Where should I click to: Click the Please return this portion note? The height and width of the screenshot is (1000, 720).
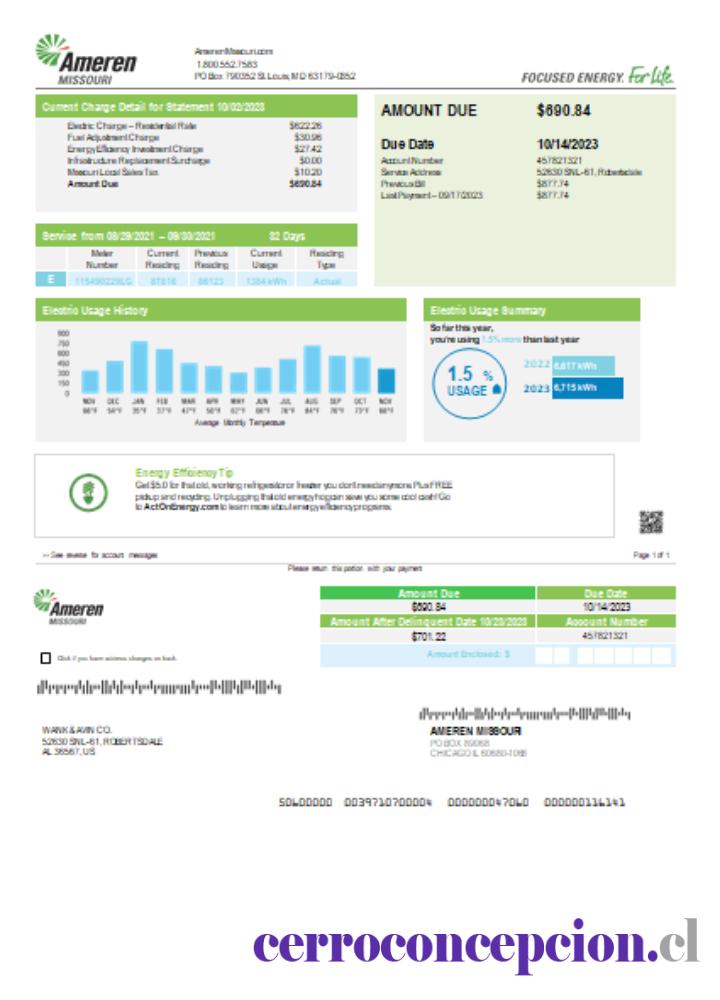pyautogui.click(x=355, y=568)
